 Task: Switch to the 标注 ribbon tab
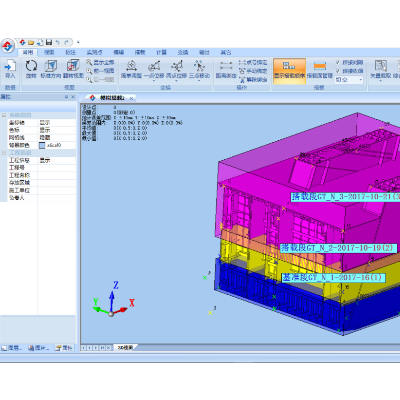[70, 52]
